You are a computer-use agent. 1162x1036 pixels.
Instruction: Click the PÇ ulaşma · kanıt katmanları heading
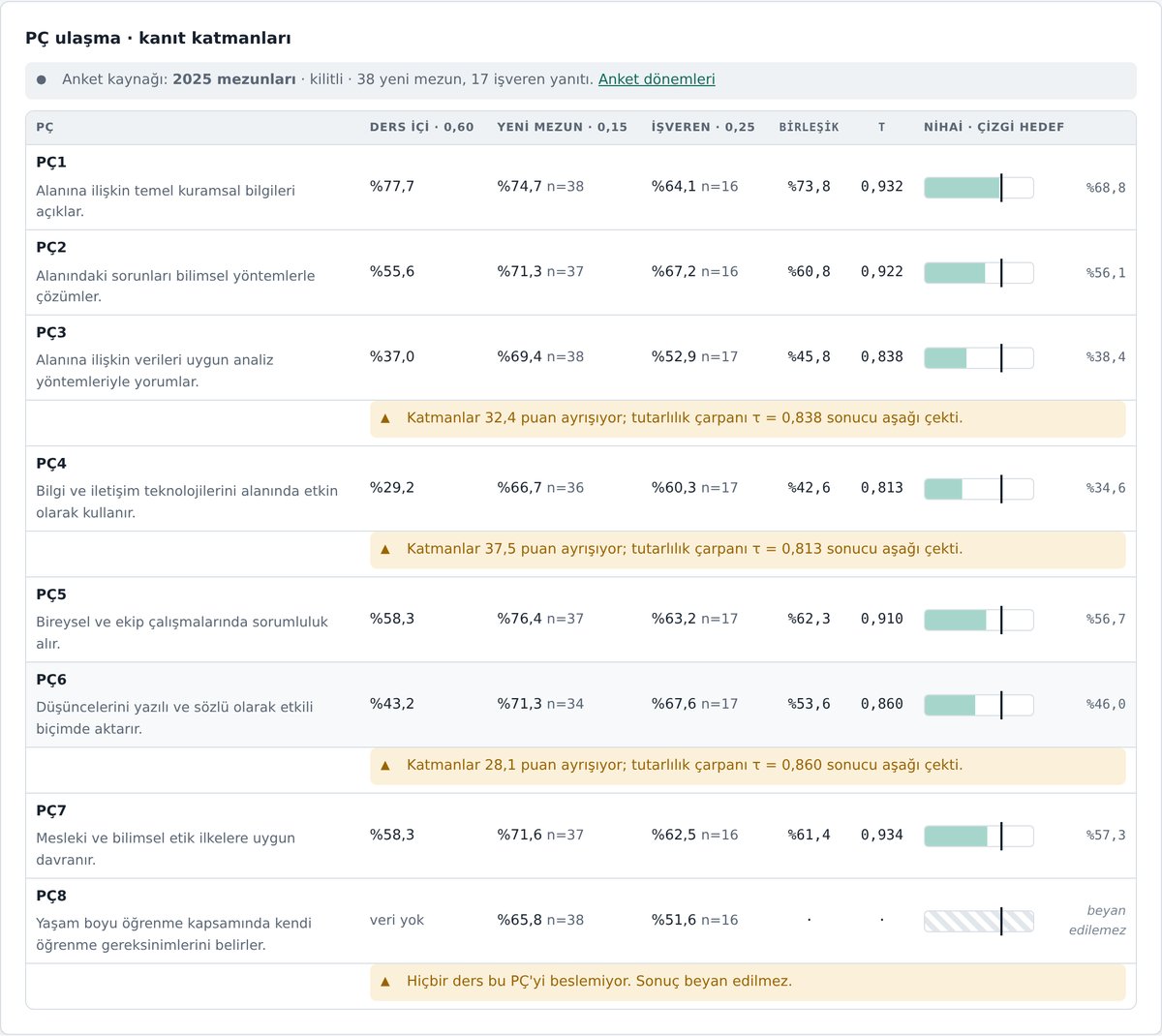click(158, 38)
